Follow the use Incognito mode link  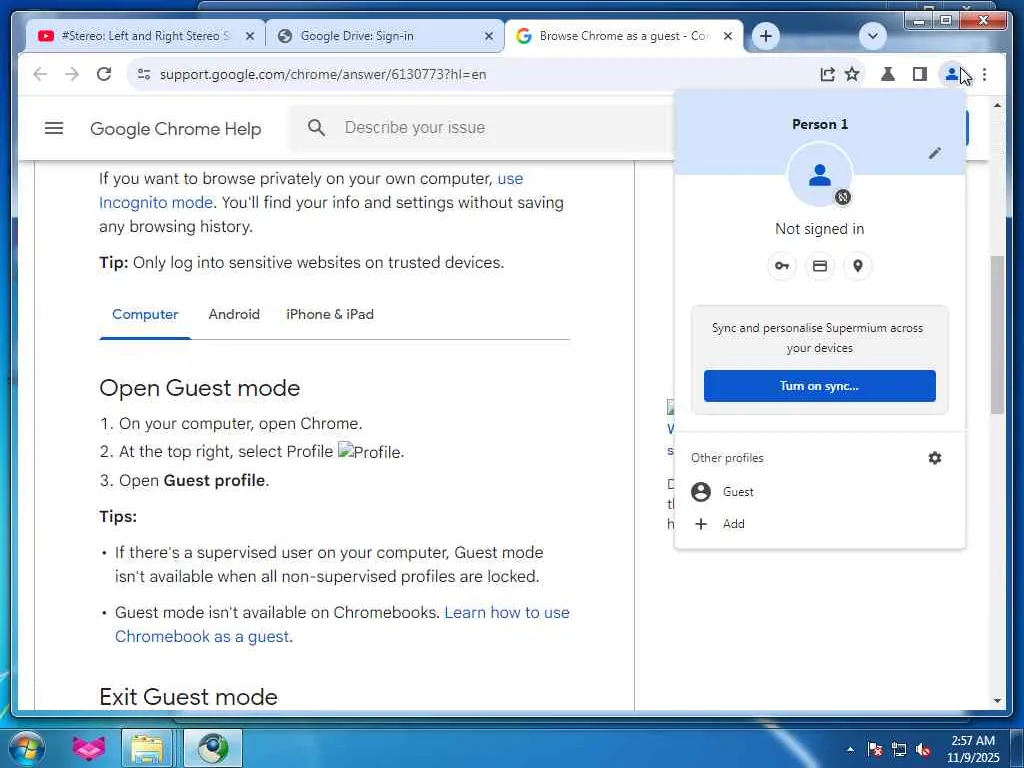click(x=155, y=202)
